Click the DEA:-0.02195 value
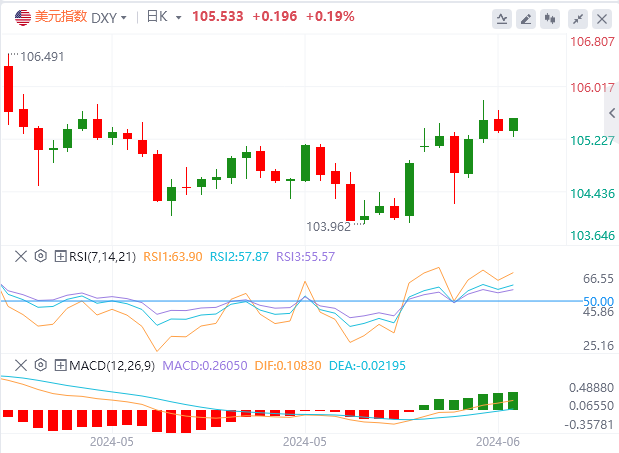Viewport: 619px width, 453px height. click(x=367, y=366)
